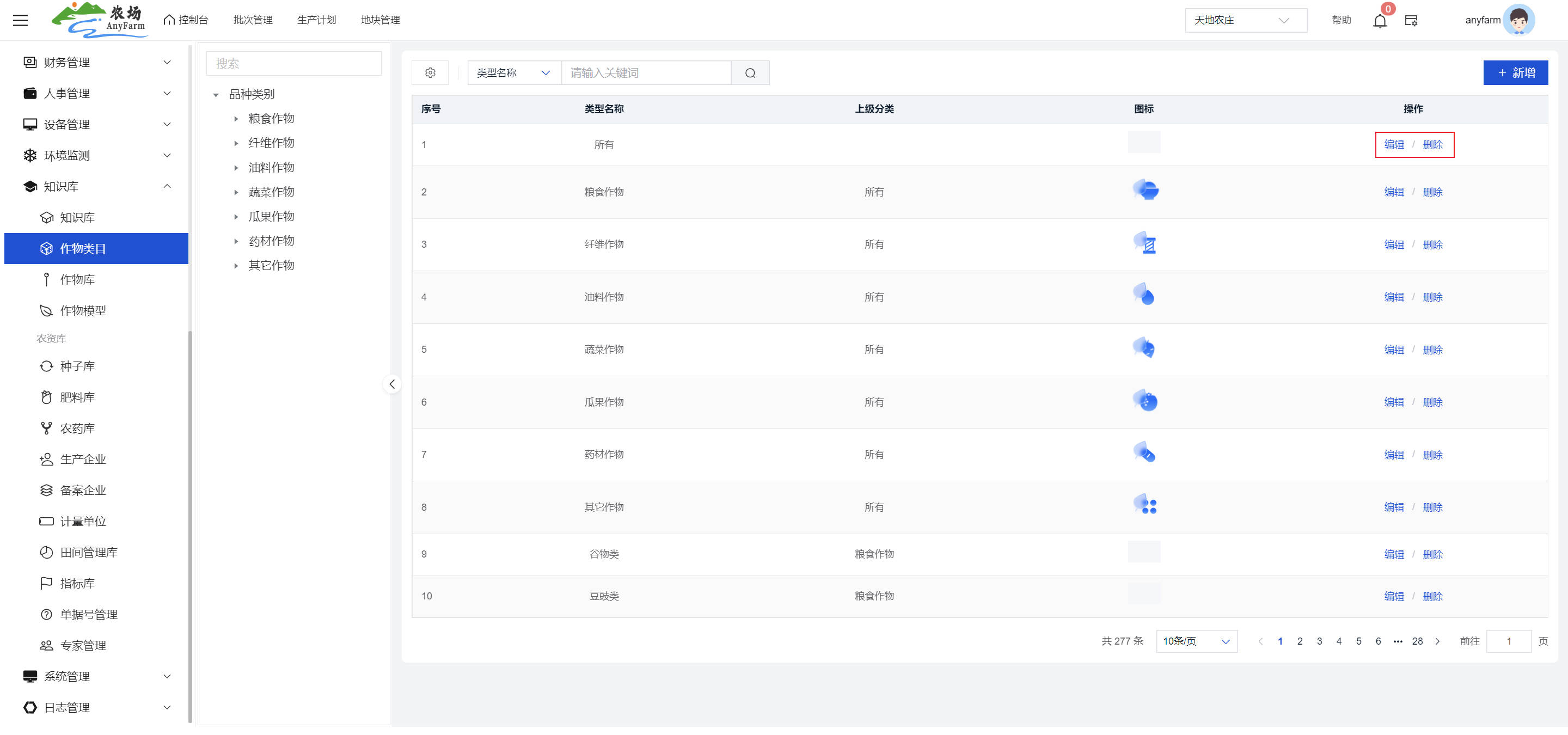Click the 粮食作物 row icon thumbnail
Image resolution: width=1568 pixels, height=735 pixels.
(1144, 191)
